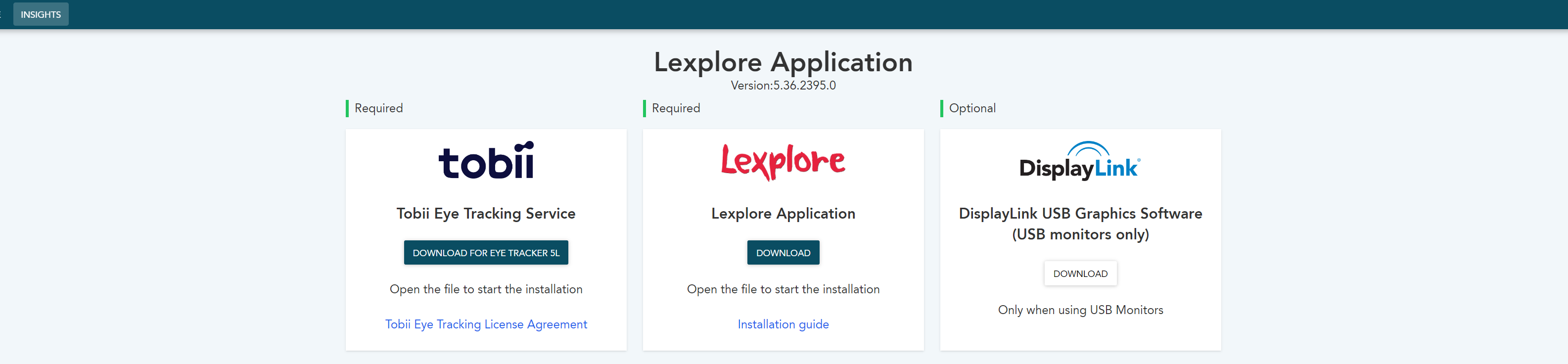Click the Optional label above DisplayLink card
1568x364 pixels.
tap(972, 108)
